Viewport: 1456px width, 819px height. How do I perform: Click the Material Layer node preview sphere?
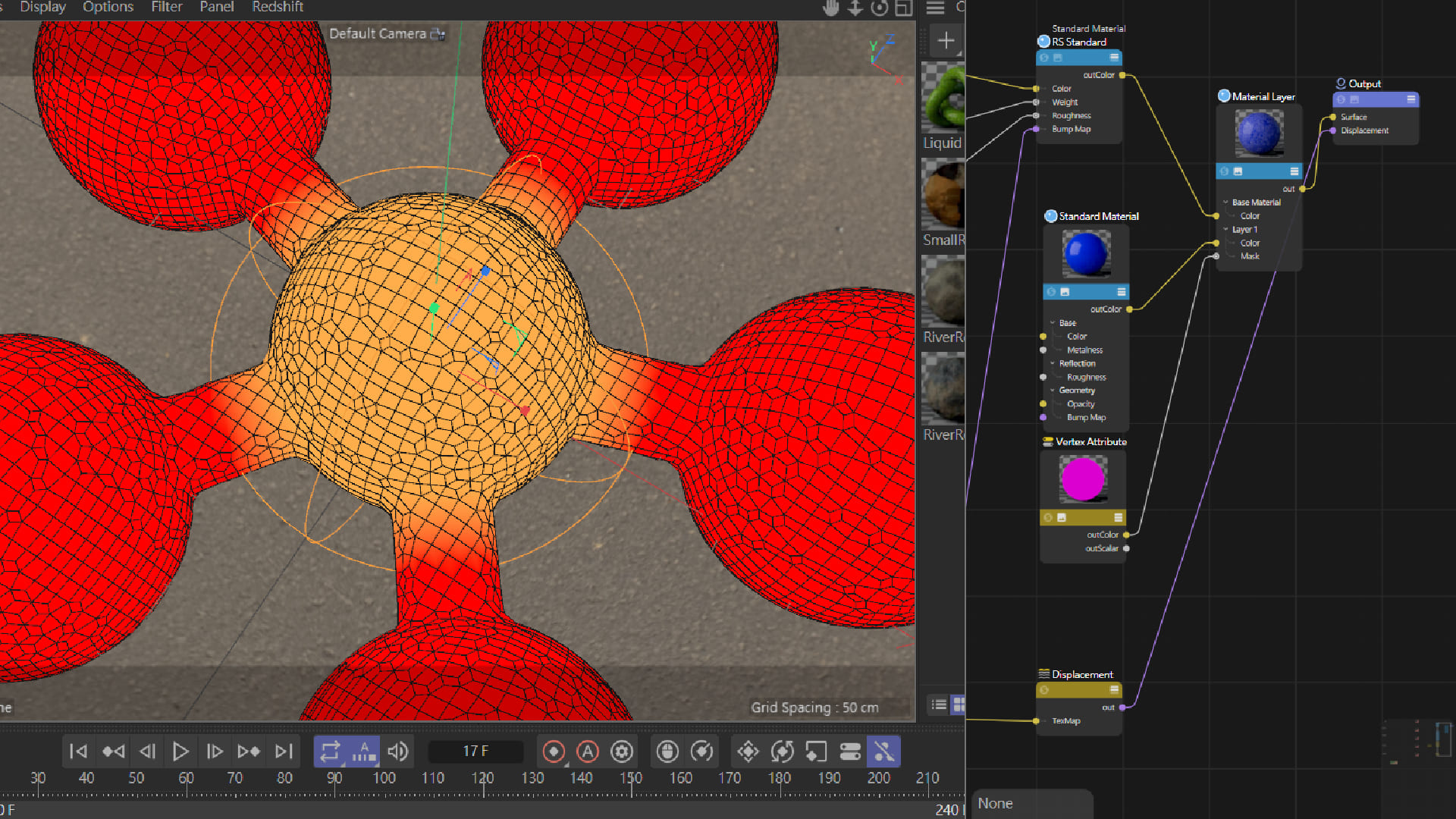[1259, 133]
